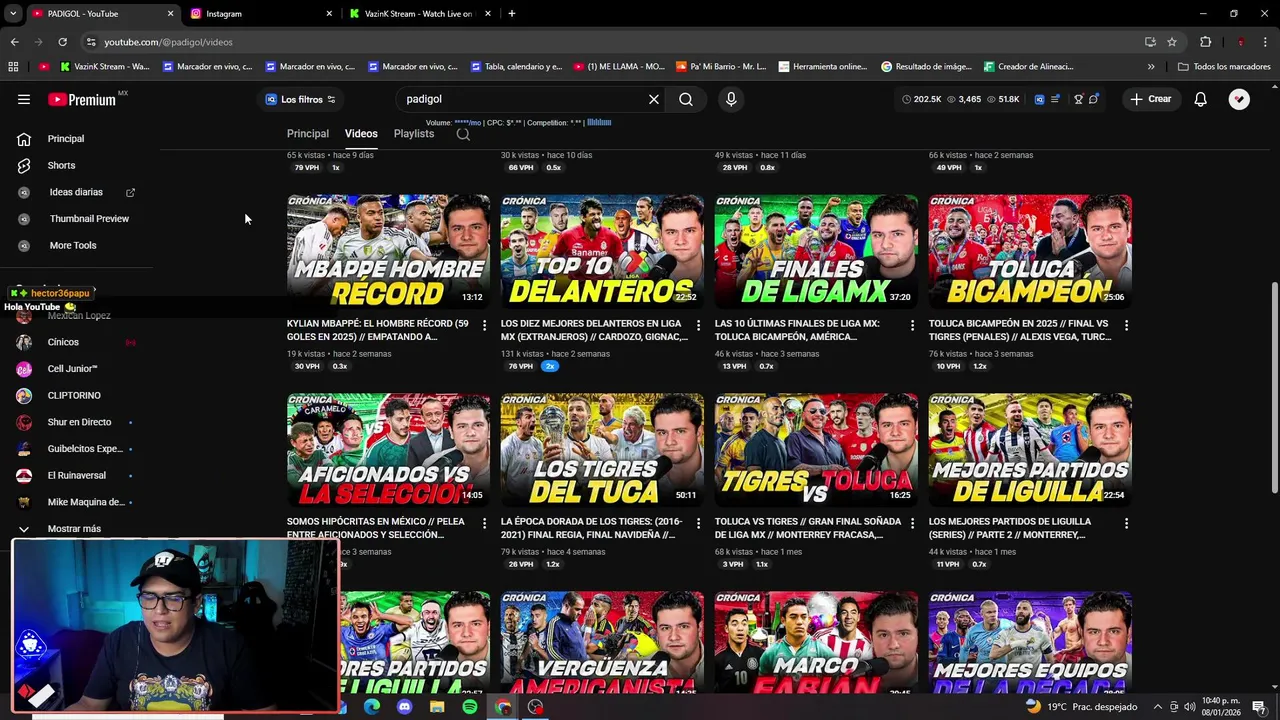Open the YouTube hamburger guide menu
This screenshot has height=720, width=1280.
(24, 99)
